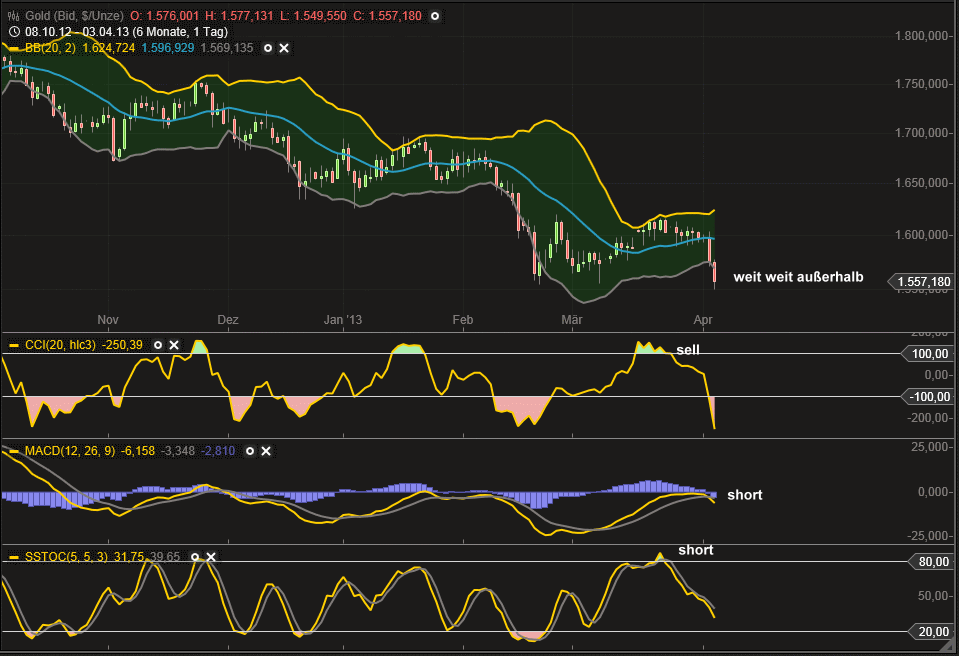The image size is (959, 656).
Task: Click the Jan '13 label on time axis
Action: coord(342,320)
